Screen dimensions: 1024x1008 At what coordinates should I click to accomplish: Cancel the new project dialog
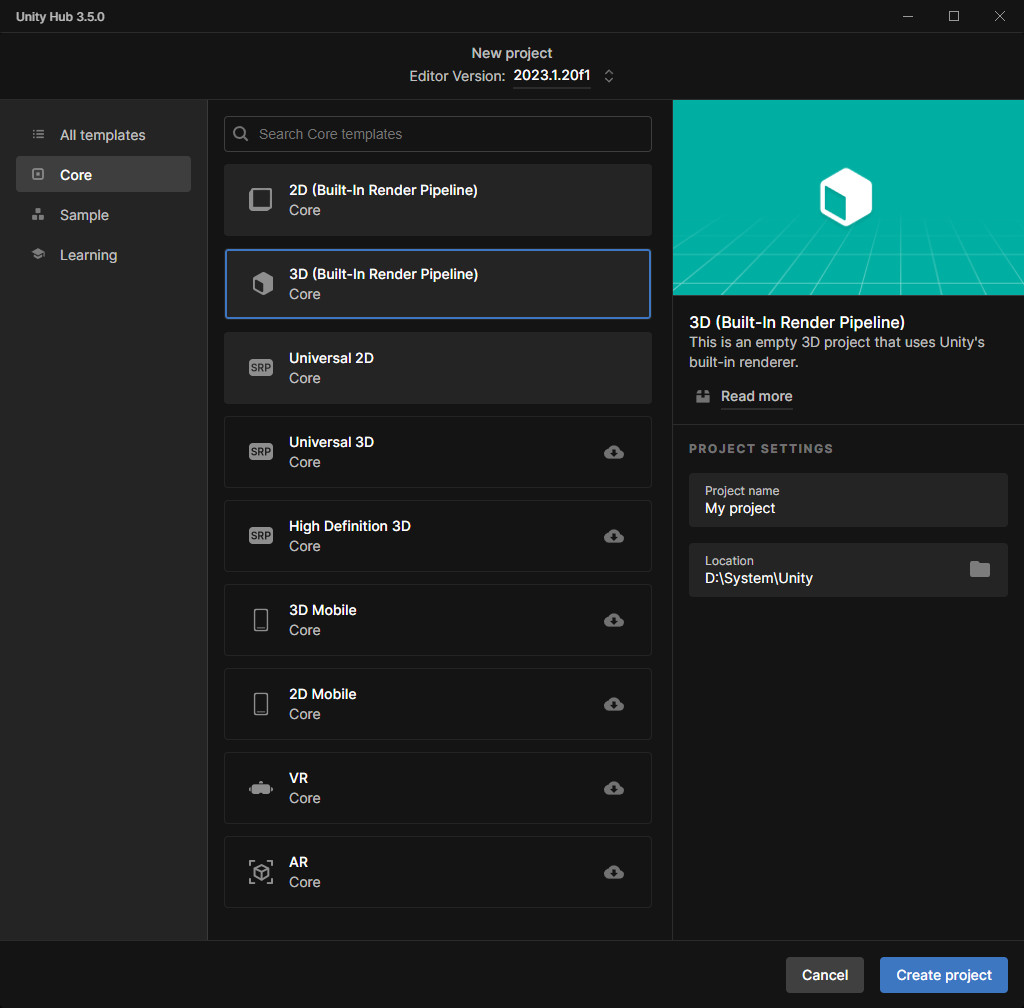click(x=824, y=975)
